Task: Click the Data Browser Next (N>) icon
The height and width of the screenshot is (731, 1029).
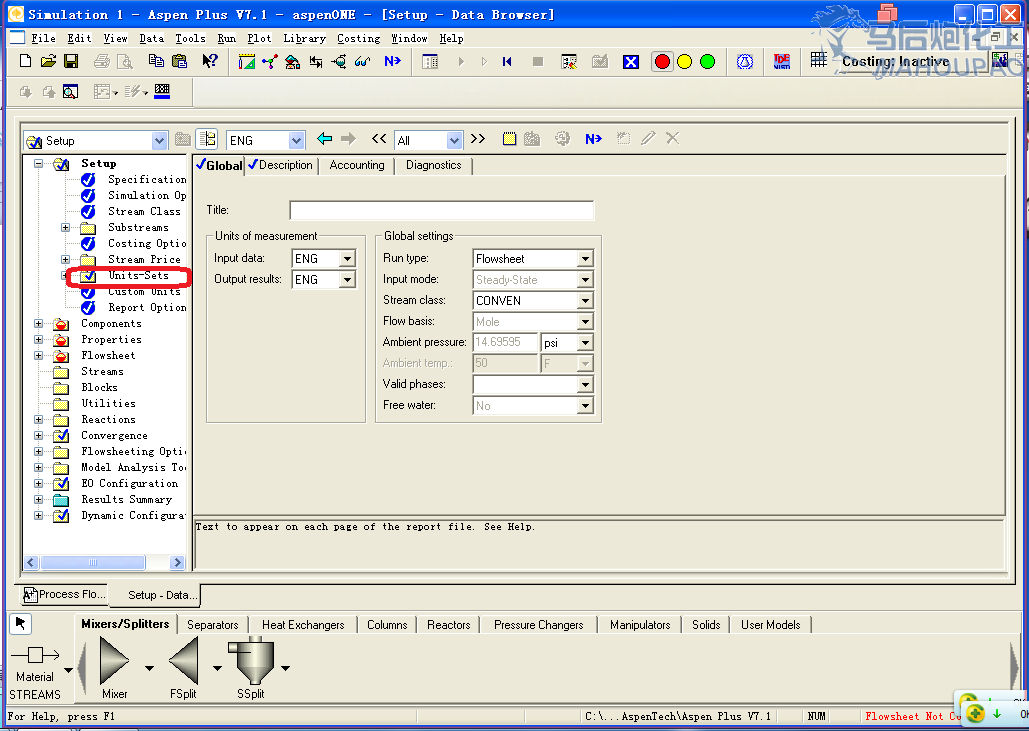Action: (593, 138)
